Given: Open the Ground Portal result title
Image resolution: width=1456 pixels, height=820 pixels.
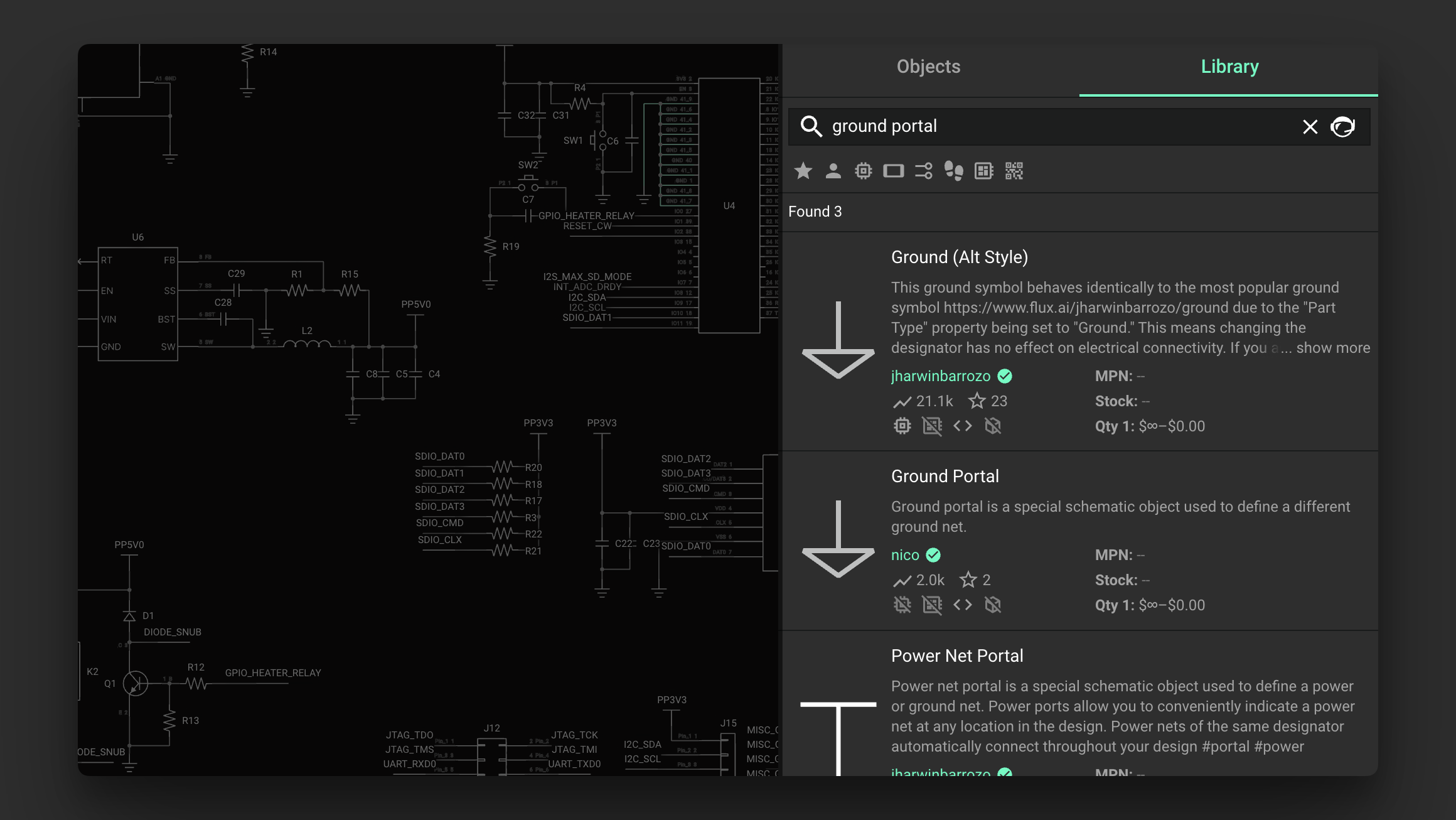Looking at the screenshot, I should 945,477.
